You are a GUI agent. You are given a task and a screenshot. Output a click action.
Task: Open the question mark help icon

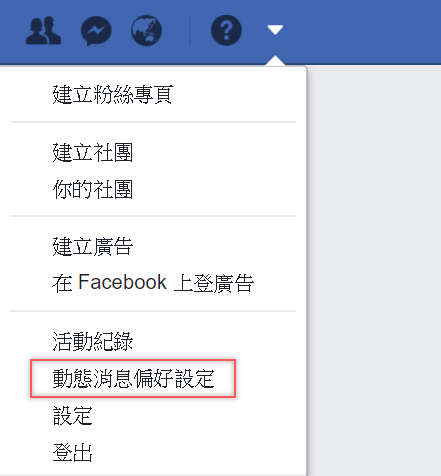[x=226, y=30]
